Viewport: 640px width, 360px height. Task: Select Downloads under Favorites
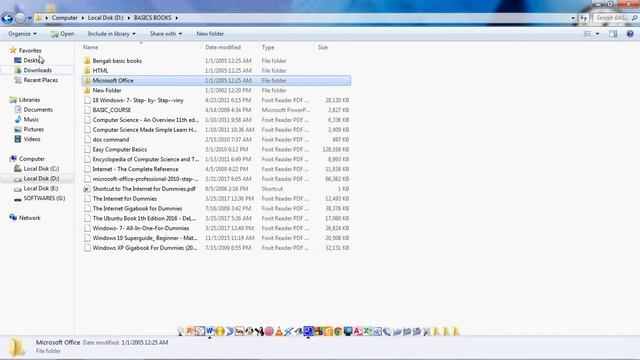pyautogui.click(x=38, y=70)
